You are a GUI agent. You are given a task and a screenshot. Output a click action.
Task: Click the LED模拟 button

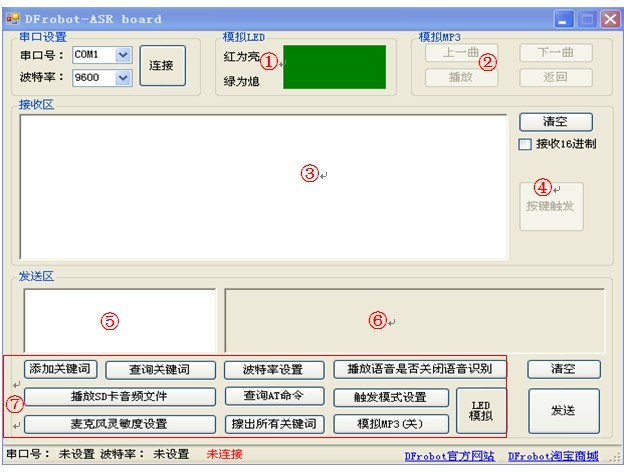click(481, 411)
